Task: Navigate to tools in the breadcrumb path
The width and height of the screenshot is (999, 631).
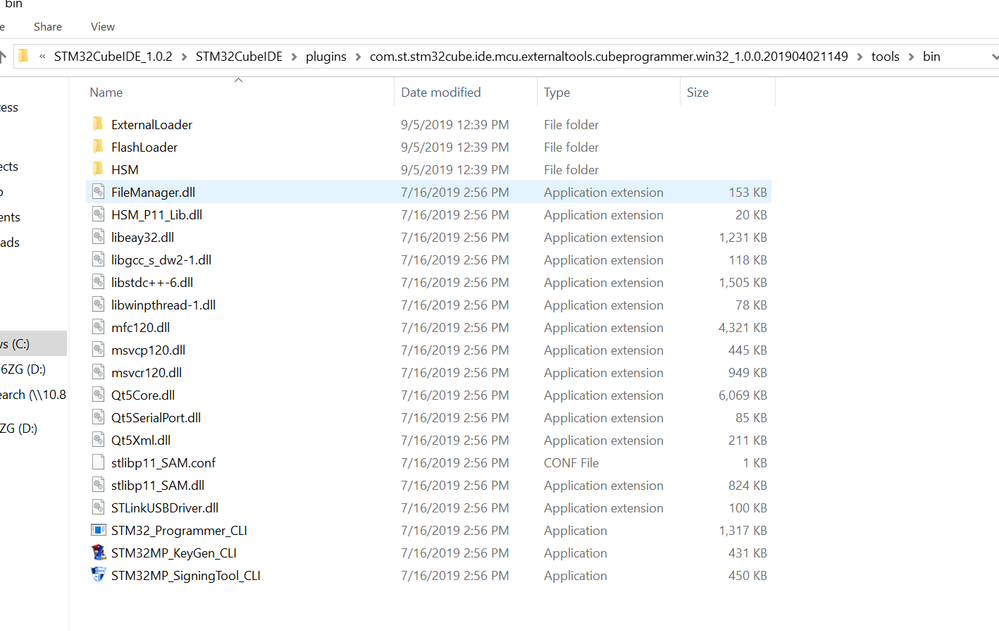Action: click(886, 56)
